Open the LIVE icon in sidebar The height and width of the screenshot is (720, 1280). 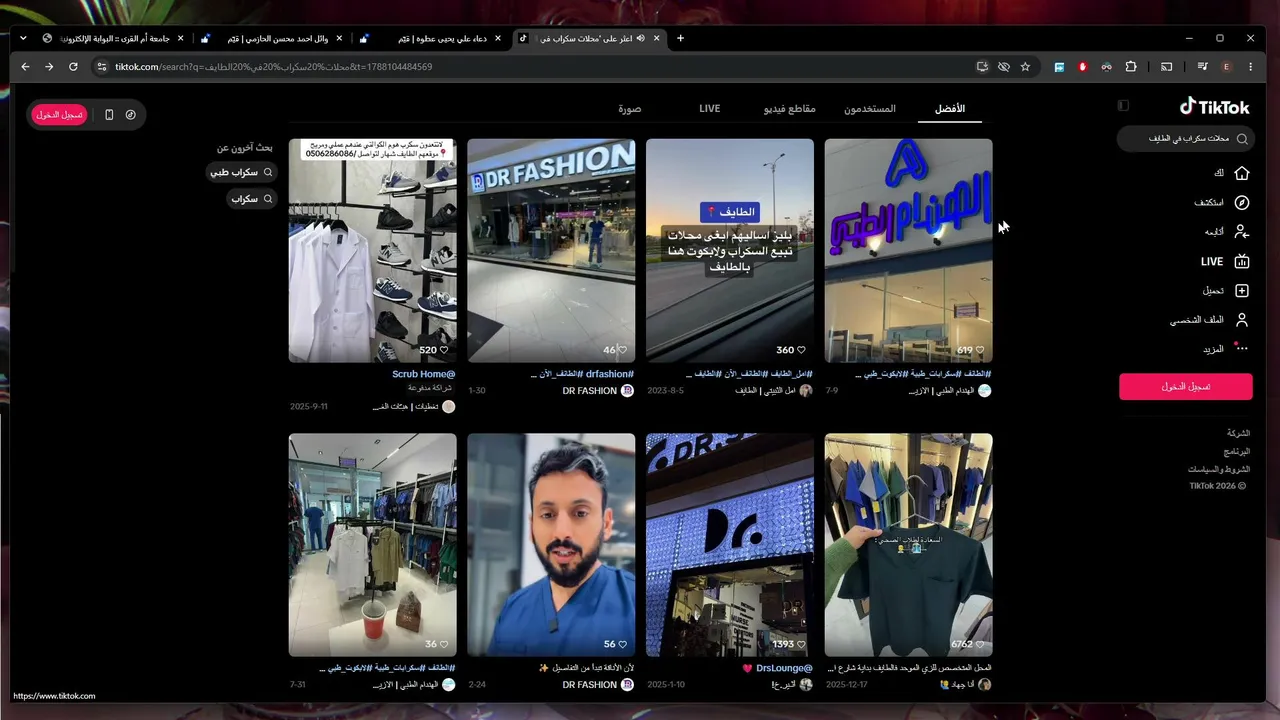coord(1242,261)
